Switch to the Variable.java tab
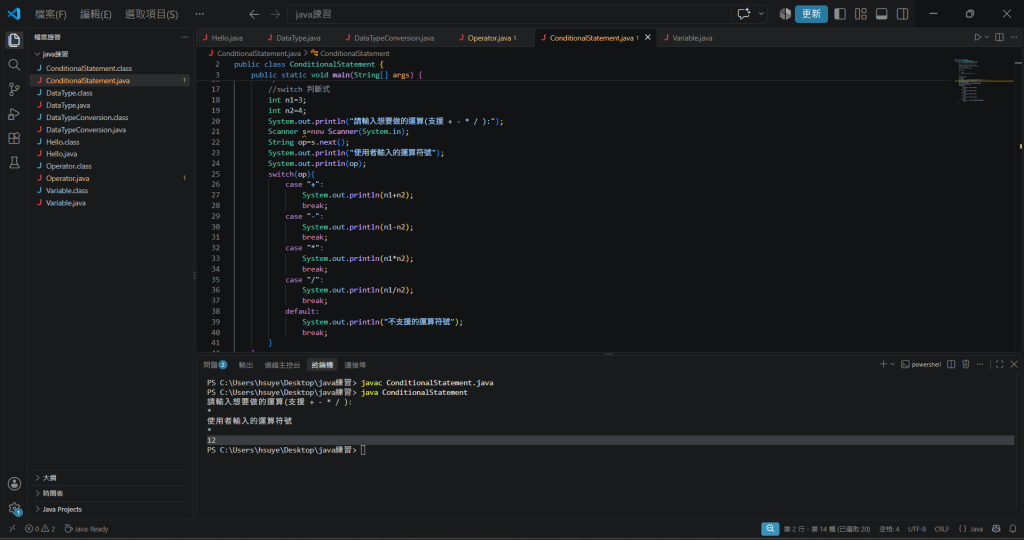The image size is (1024, 540). tap(692, 38)
